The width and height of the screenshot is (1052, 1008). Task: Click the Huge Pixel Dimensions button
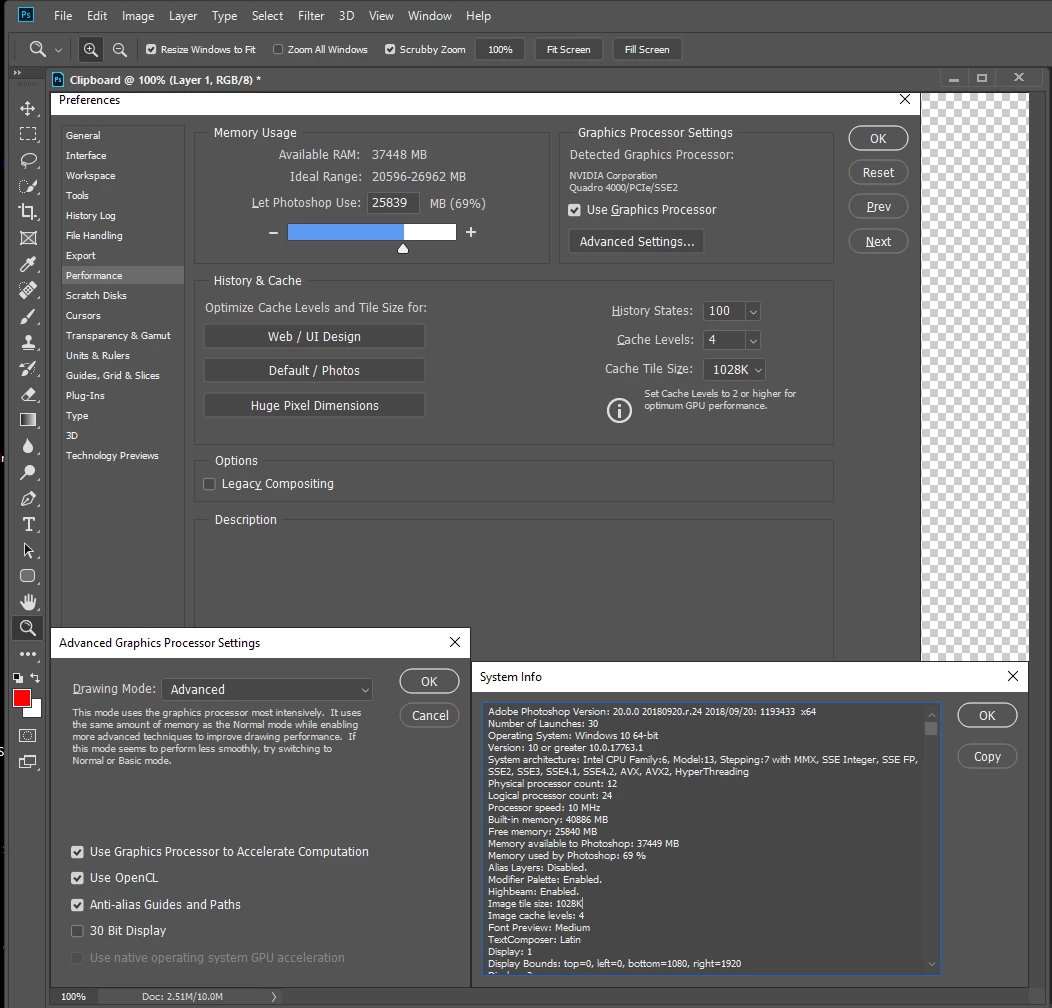pyautogui.click(x=314, y=405)
